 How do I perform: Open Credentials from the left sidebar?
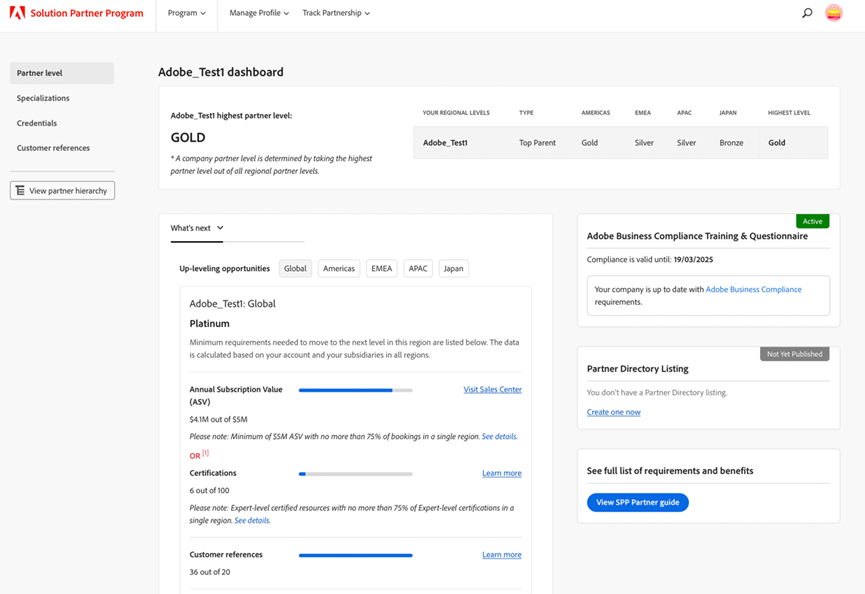click(x=36, y=123)
